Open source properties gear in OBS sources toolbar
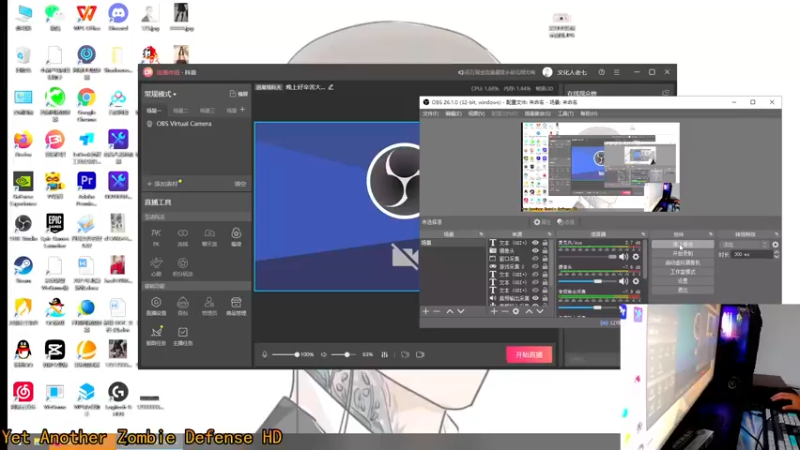This screenshot has width=800, height=450. (516, 311)
